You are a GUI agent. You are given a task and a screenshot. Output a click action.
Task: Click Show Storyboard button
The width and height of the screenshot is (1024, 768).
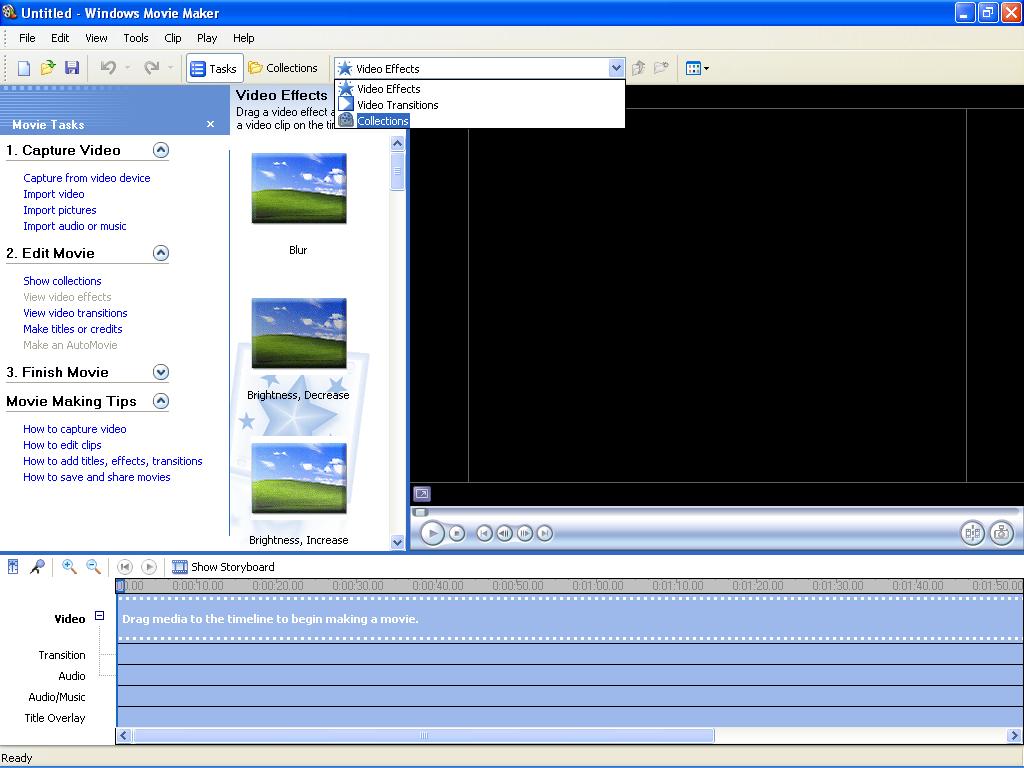click(223, 567)
